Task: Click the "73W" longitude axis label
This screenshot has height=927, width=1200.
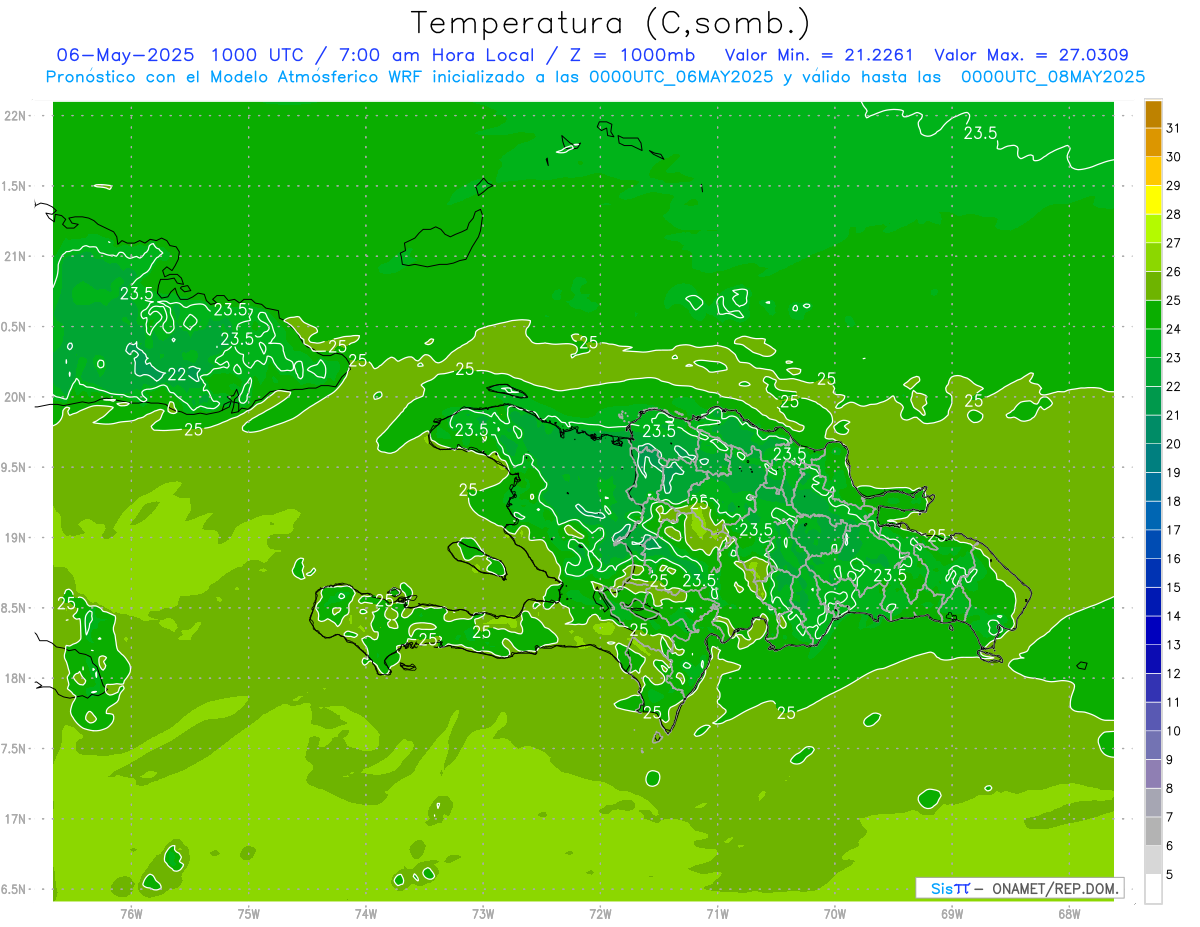Action: [x=483, y=913]
